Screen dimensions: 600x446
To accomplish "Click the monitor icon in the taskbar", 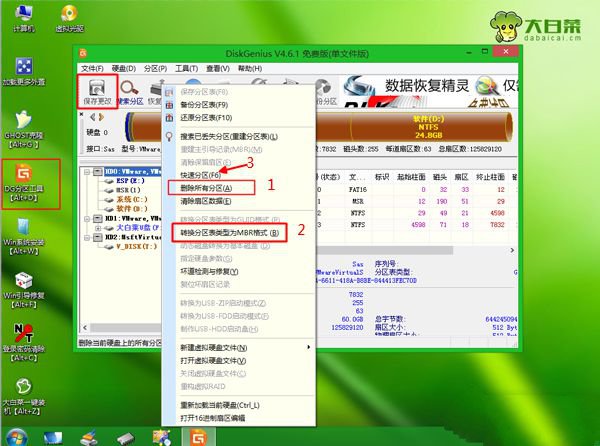I will click(x=53, y=438).
